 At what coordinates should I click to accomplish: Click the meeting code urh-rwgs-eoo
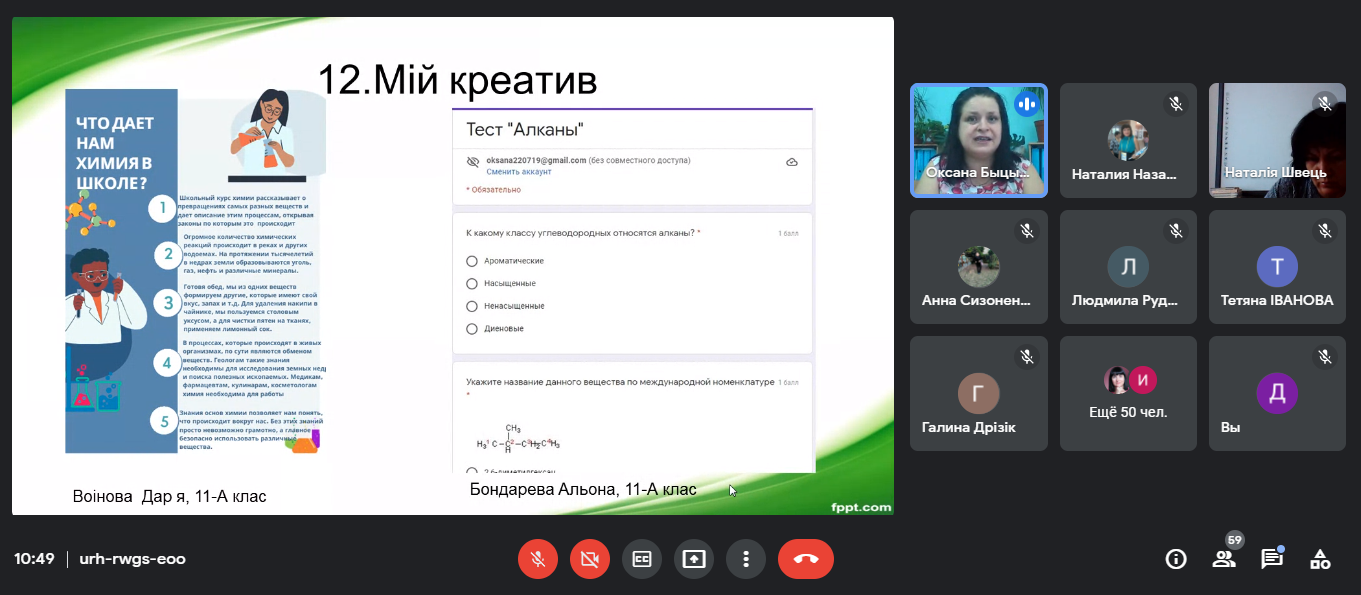pyautogui.click(x=132, y=559)
